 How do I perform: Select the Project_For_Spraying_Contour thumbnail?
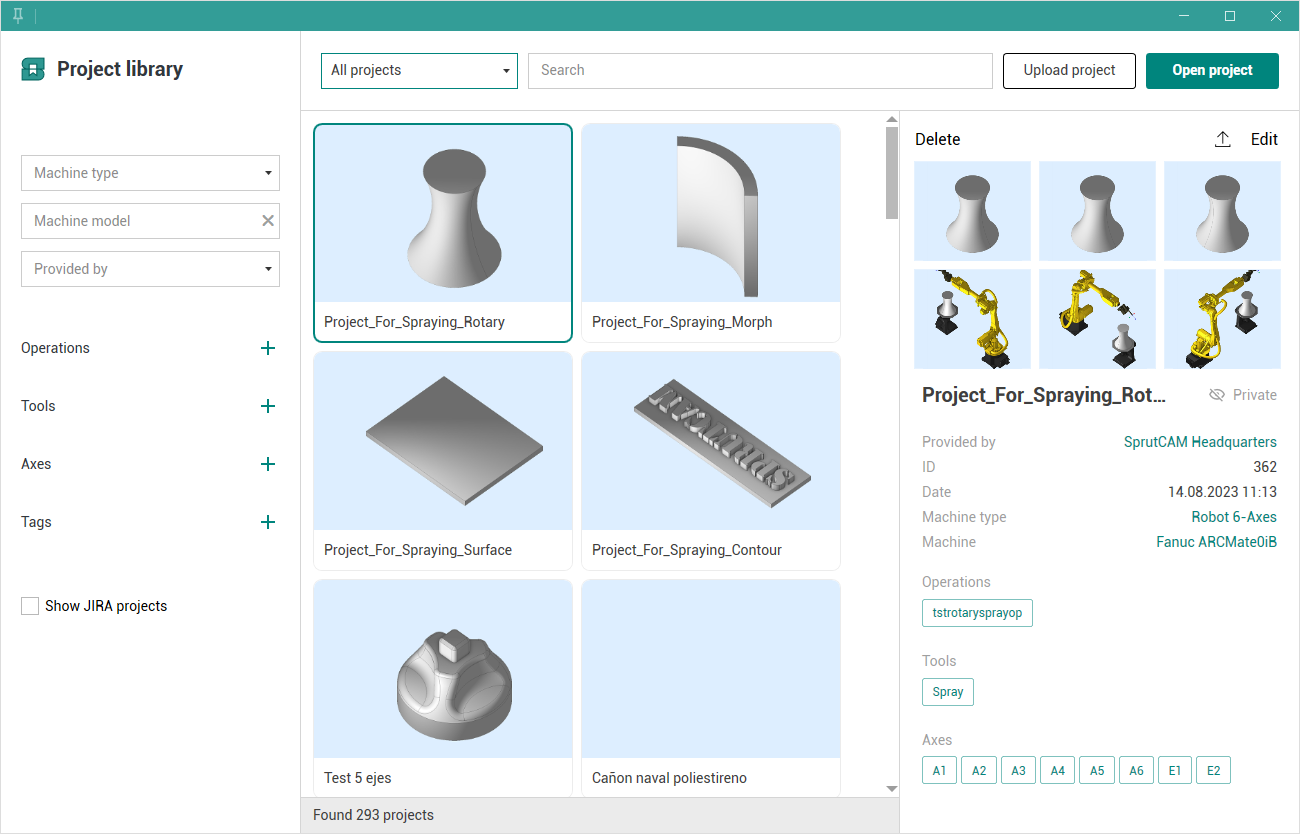click(710, 441)
